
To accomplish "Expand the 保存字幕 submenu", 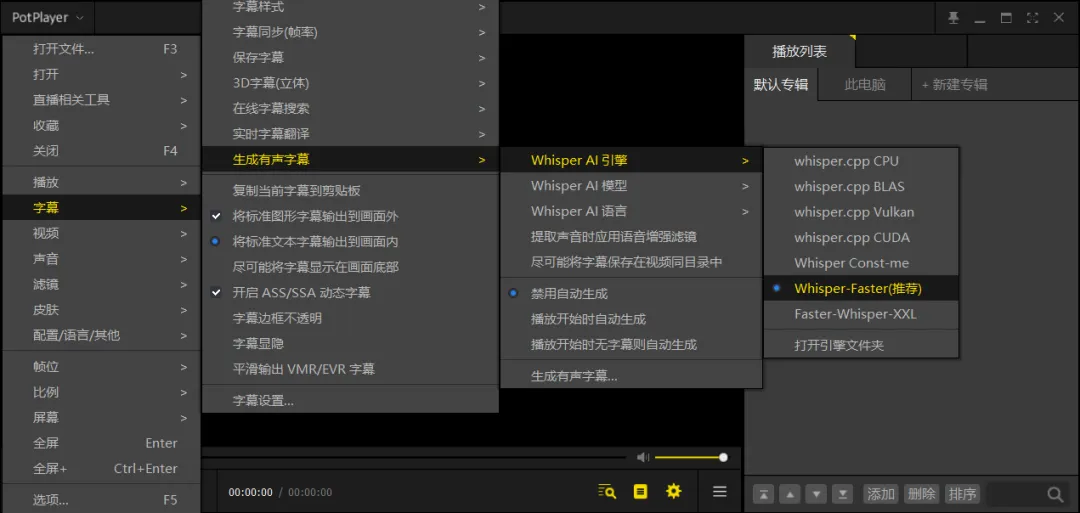I will click(x=350, y=58).
